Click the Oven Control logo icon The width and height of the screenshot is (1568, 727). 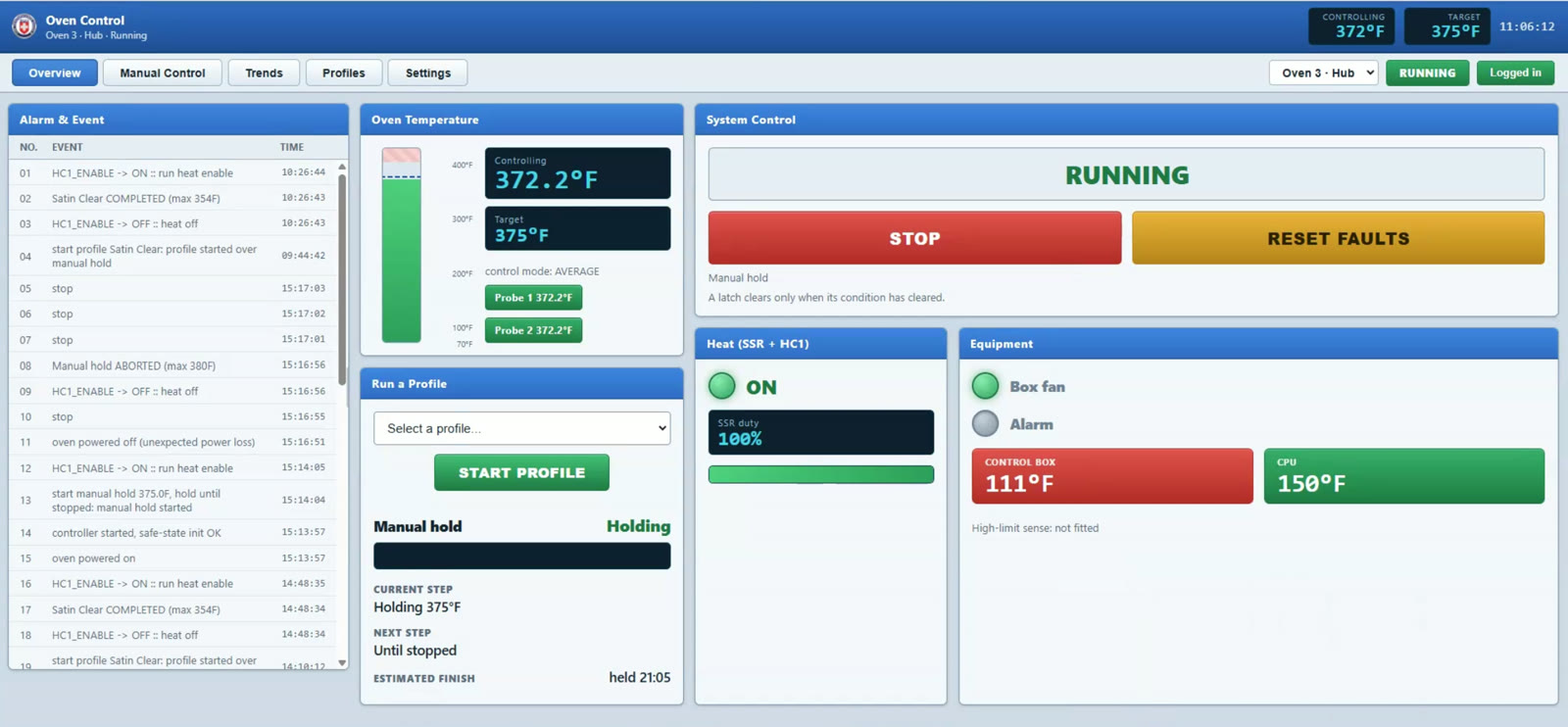coord(24,26)
